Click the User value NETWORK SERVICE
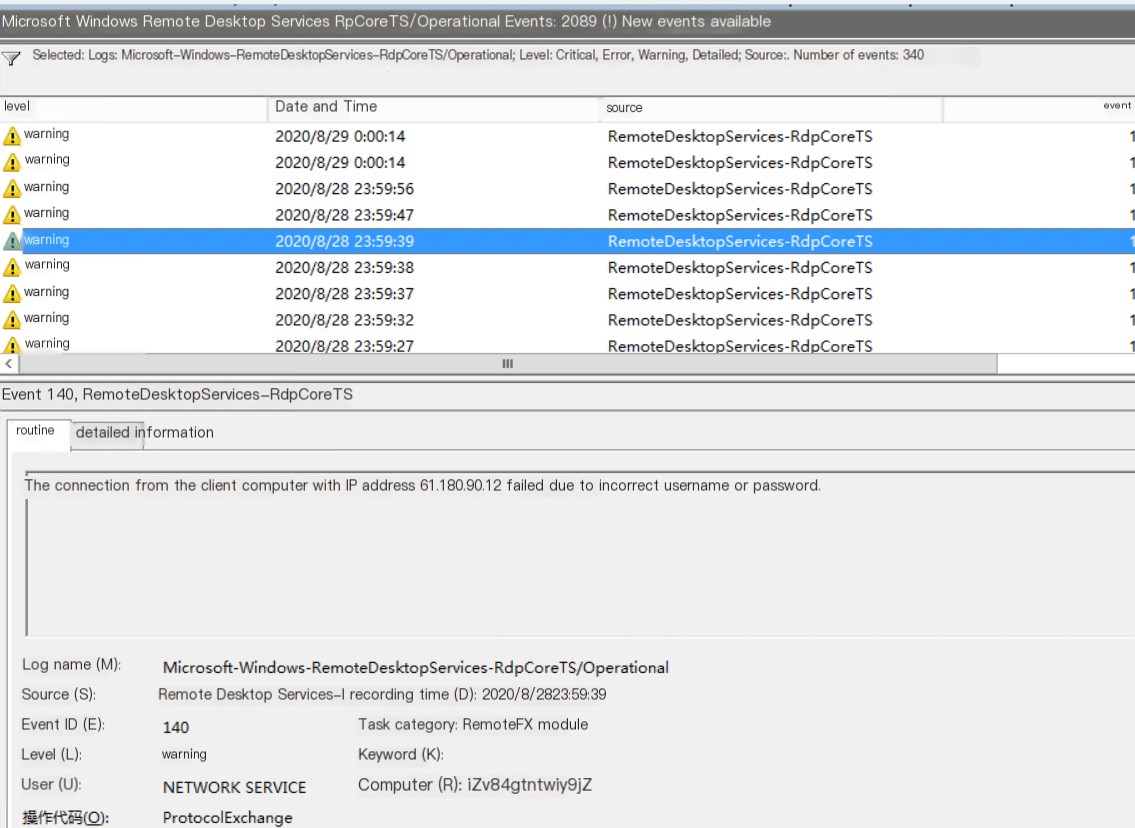The height and width of the screenshot is (828, 1135). (x=235, y=787)
